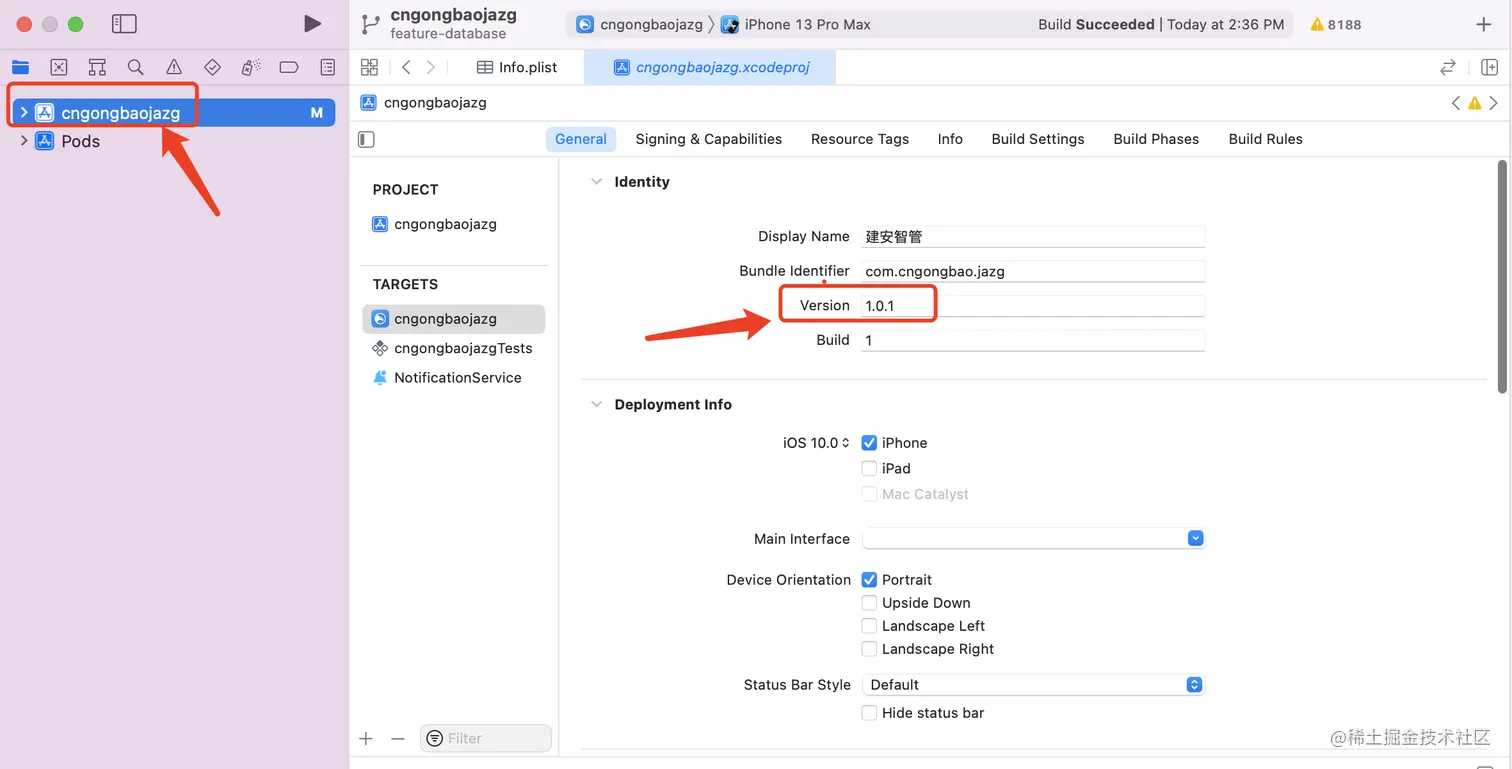1512x769 pixels.
Task: Switch to the Resource Tags tab
Action: click(x=860, y=139)
